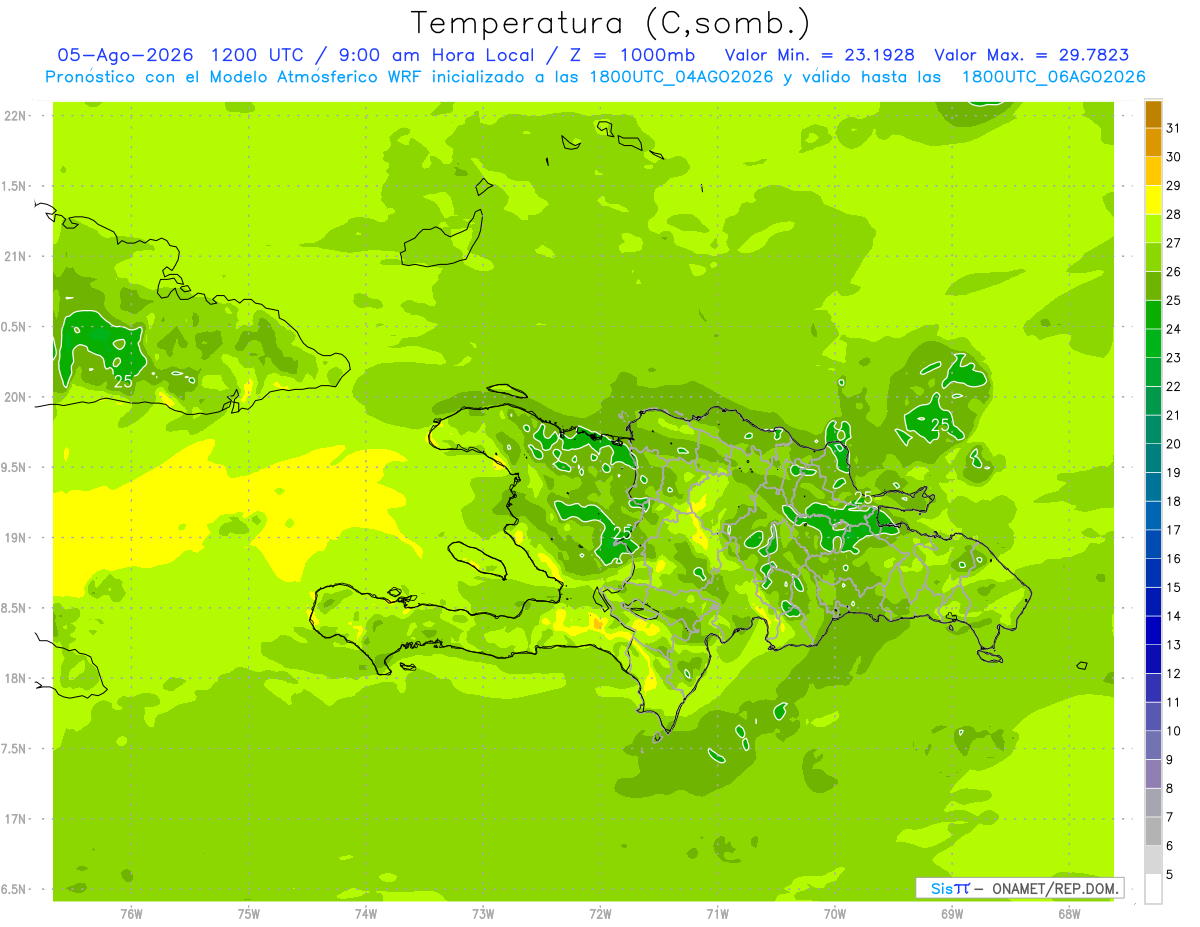Click the '18N' latitude label
1200x927 pixels.
(15, 678)
